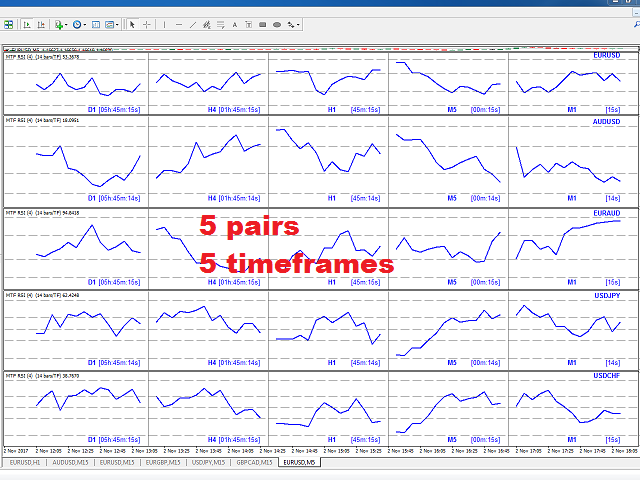Select the equidistant channel tool
640x480 pixels.
click(x=207, y=25)
